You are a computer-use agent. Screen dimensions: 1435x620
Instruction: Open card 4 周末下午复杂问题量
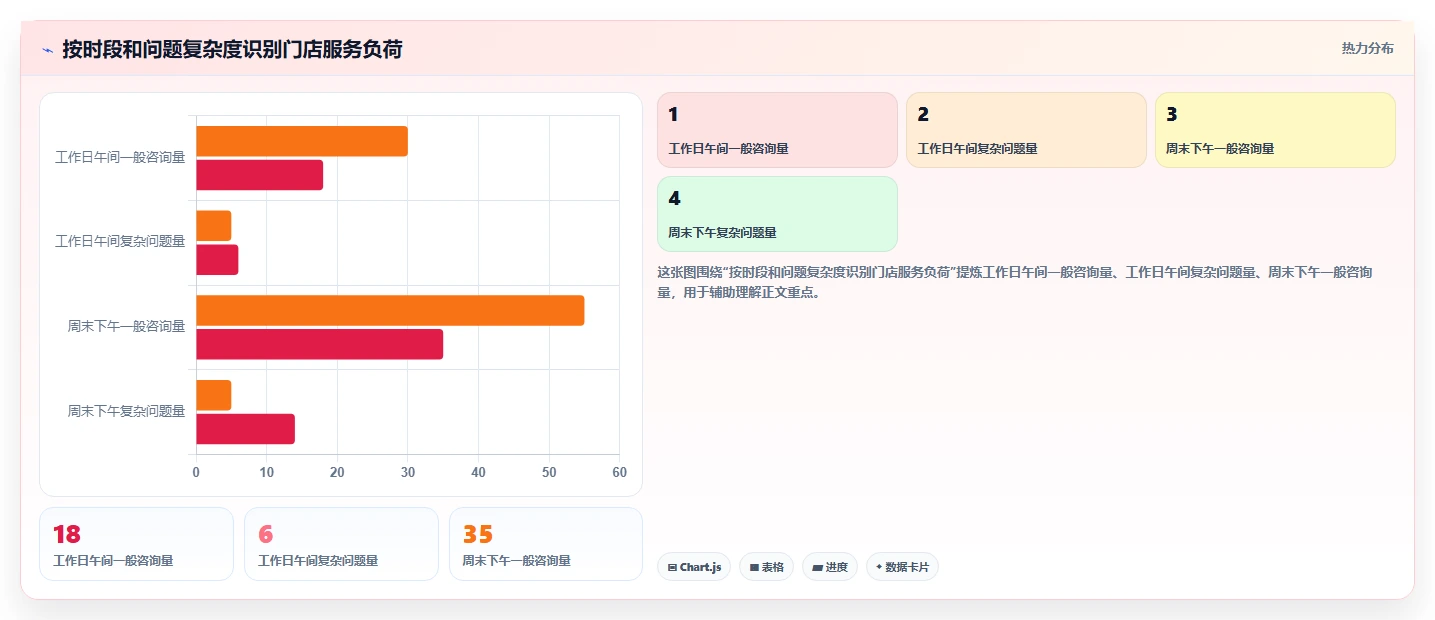tap(777, 214)
